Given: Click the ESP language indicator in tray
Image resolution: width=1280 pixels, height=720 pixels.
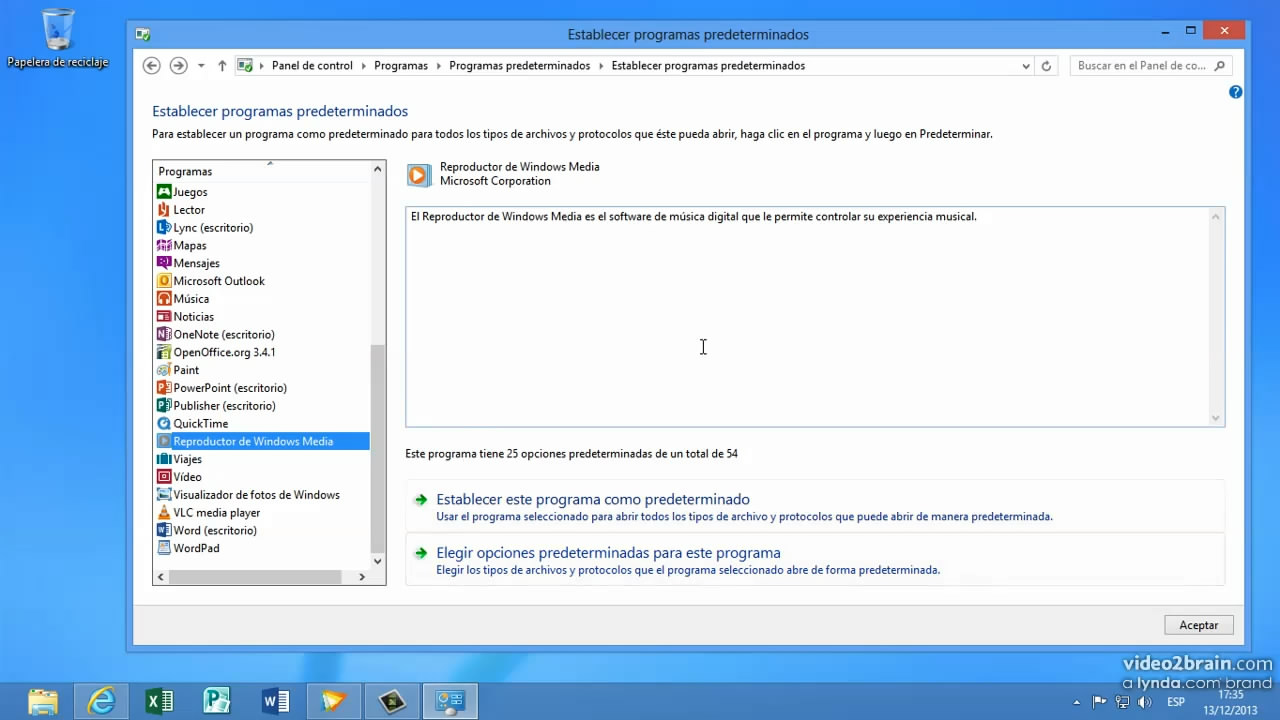Looking at the screenshot, I should coord(1176,702).
